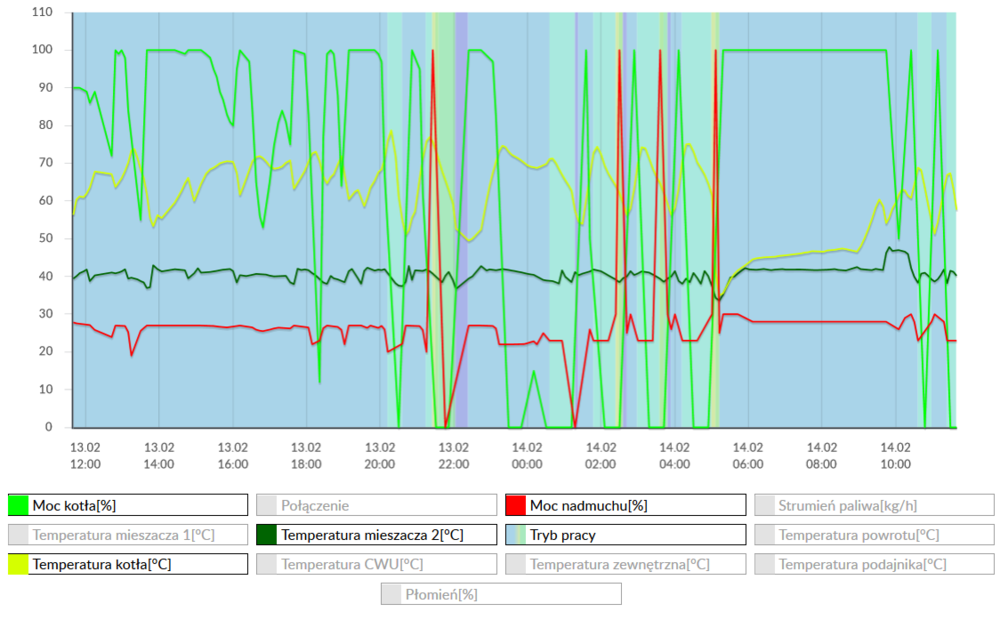Click the Strumień paliwa[kg/h] legend swatch
The image size is (1000, 620).
[x=763, y=504]
